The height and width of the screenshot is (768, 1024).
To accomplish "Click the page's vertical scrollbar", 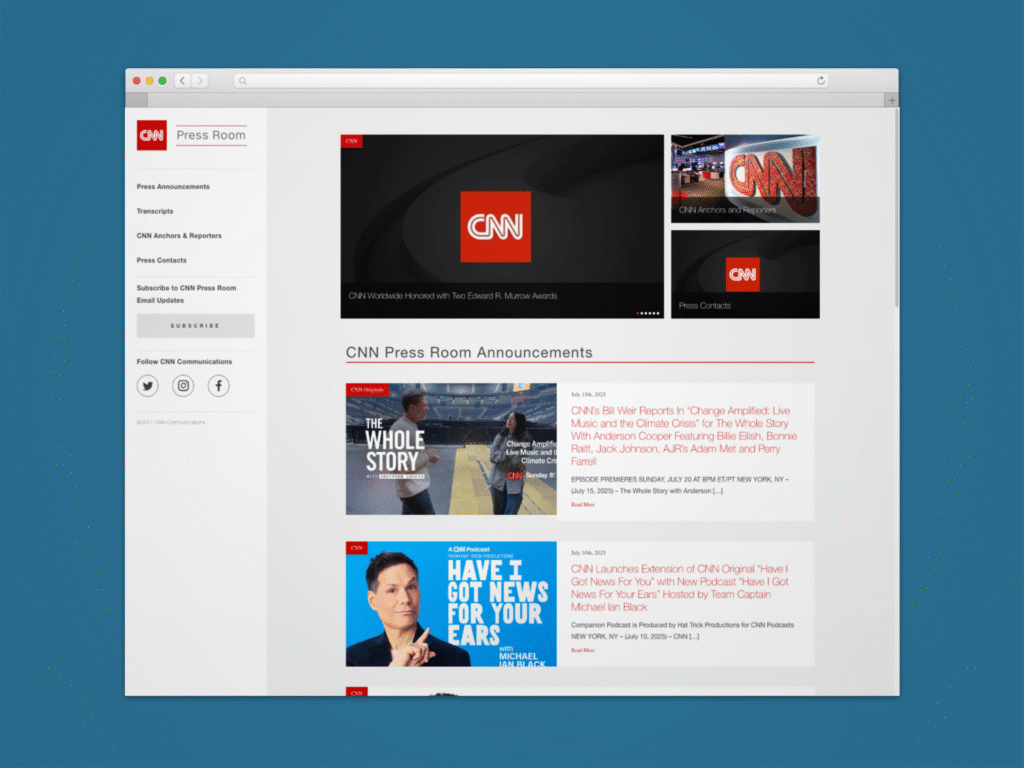I will [x=897, y=209].
